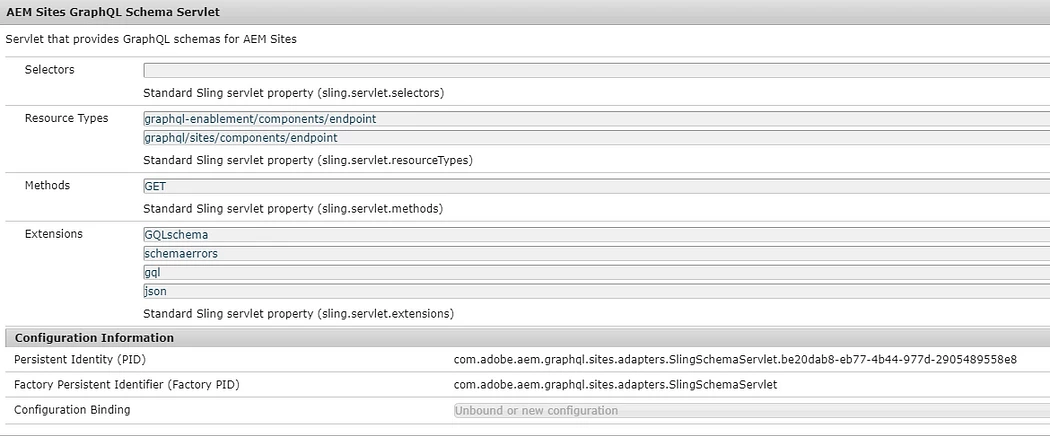Screen dimensions: 1050x436
Task: Select the Factory PID value SlingSchemaServlet
Action: (x=615, y=385)
